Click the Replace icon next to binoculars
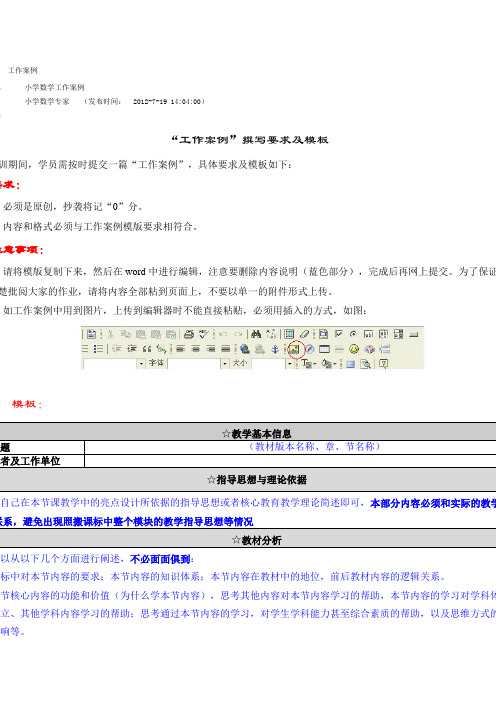This screenshot has width=496, height=702. point(271,334)
